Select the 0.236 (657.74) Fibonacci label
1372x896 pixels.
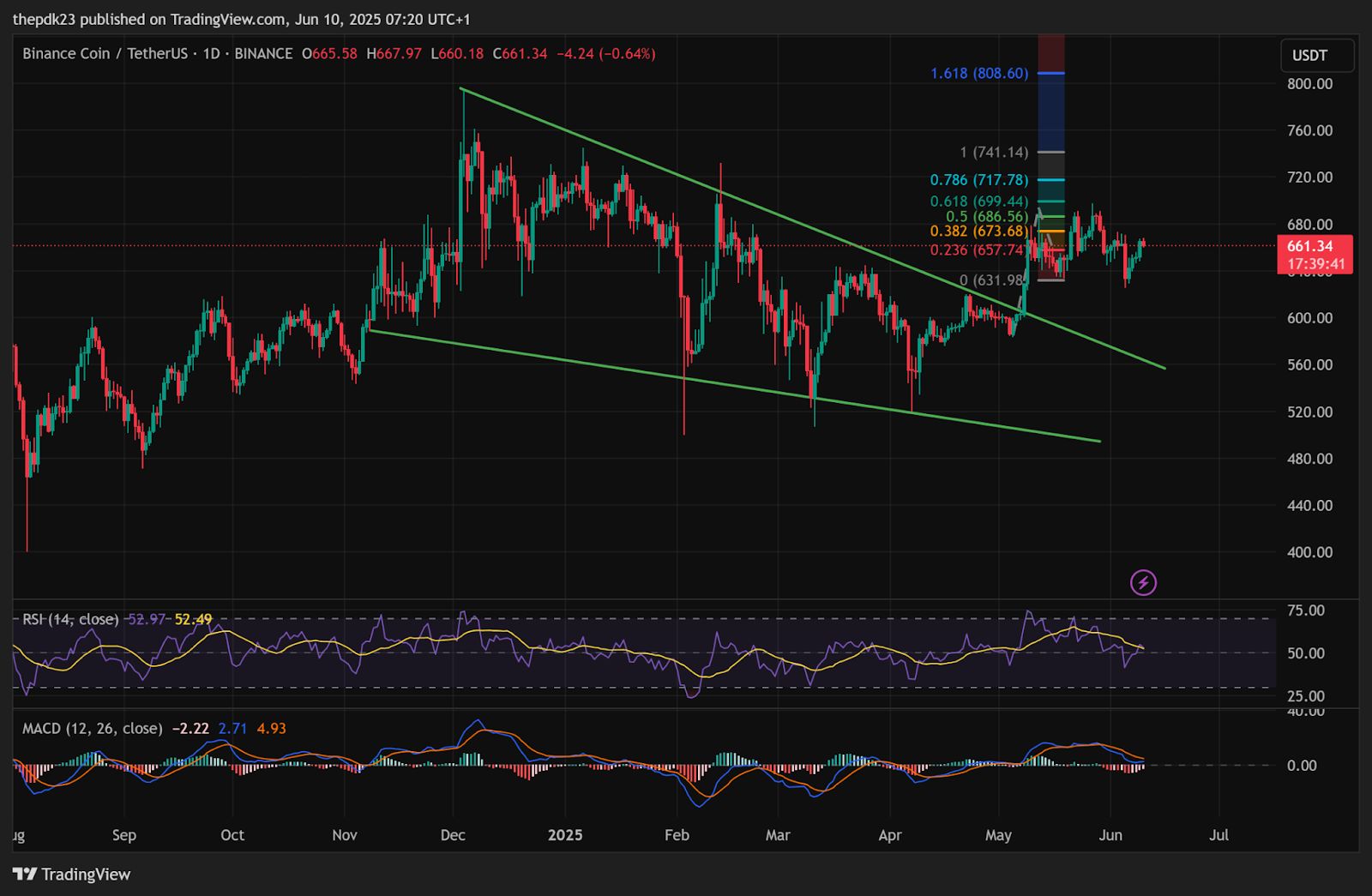[978, 250]
